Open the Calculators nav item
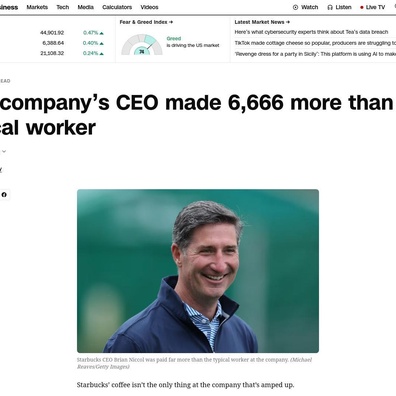396x396 pixels. pos(117,7)
